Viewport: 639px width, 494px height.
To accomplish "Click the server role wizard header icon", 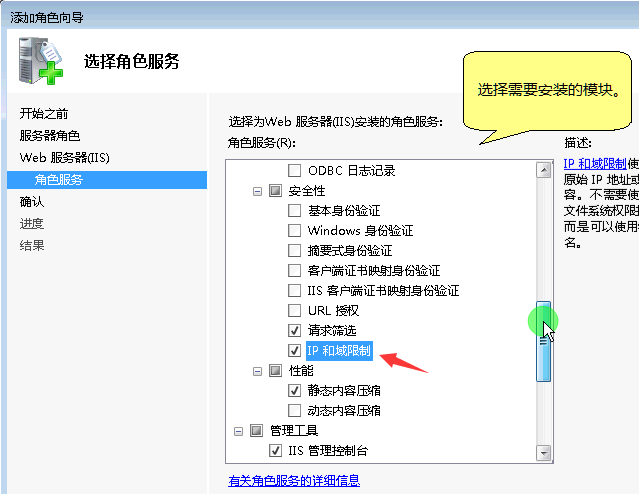I will pos(39,62).
